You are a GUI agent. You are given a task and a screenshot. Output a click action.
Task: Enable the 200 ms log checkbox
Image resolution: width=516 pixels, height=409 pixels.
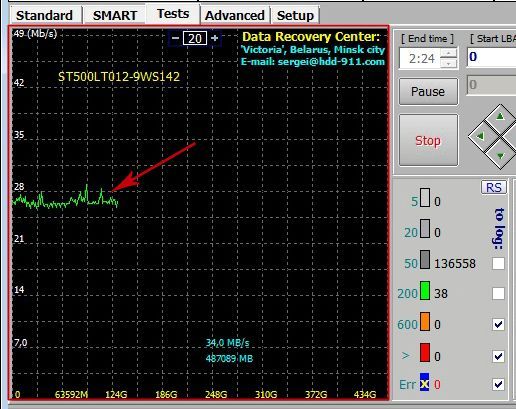point(498,294)
